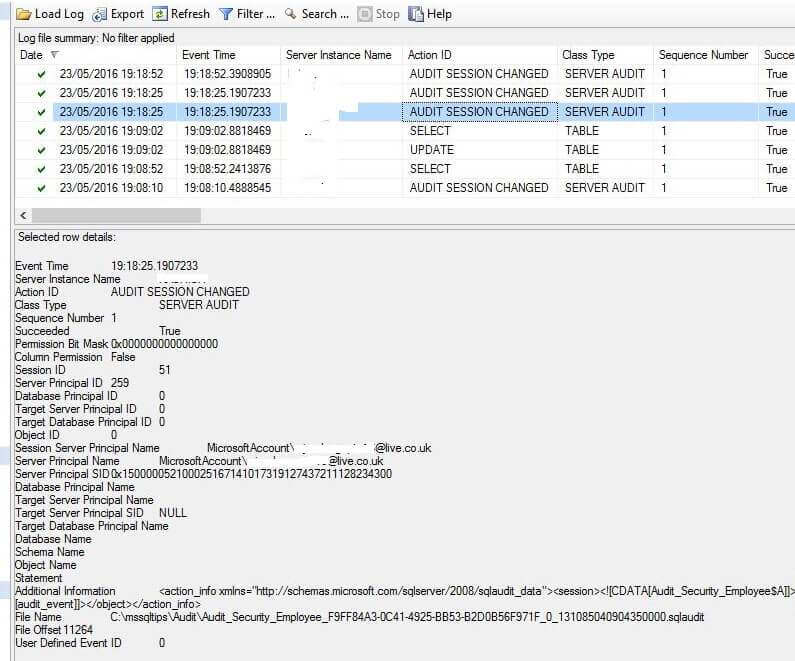Click the Refresh icon in toolbar

pos(160,14)
